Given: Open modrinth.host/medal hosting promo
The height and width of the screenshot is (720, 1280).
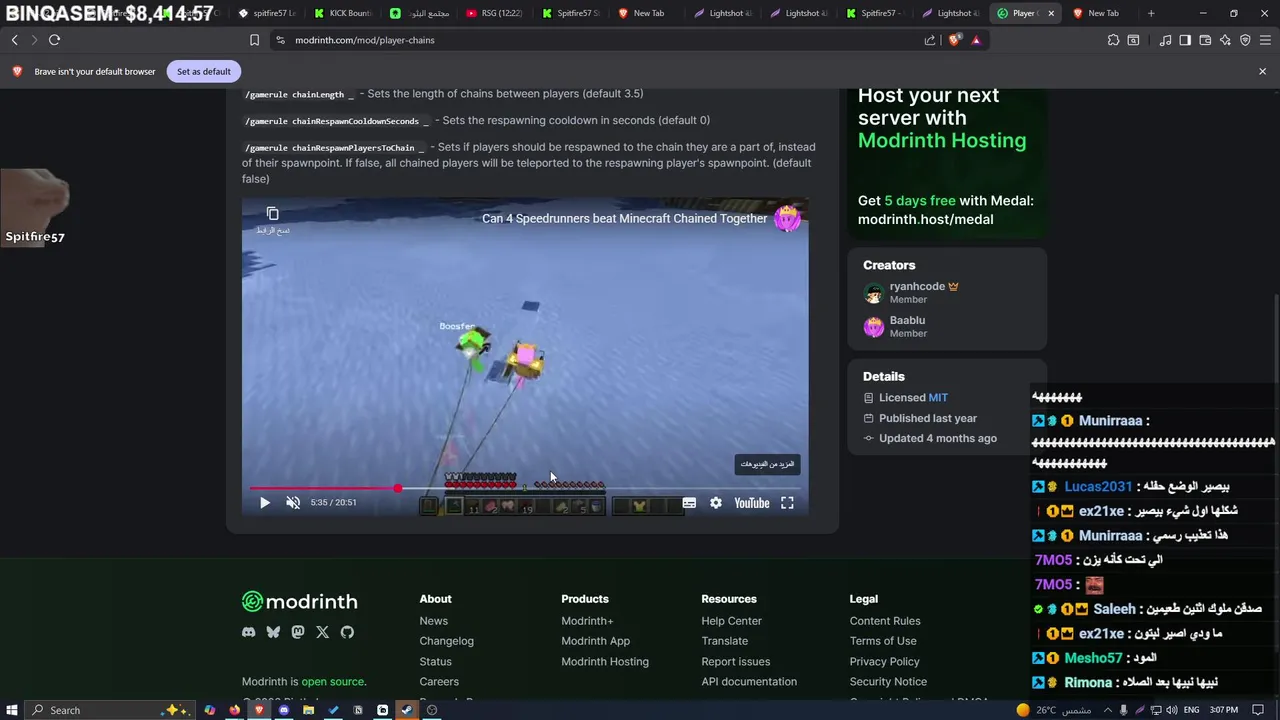Looking at the screenshot, I should pyautogui.click(x=925, y=219).
